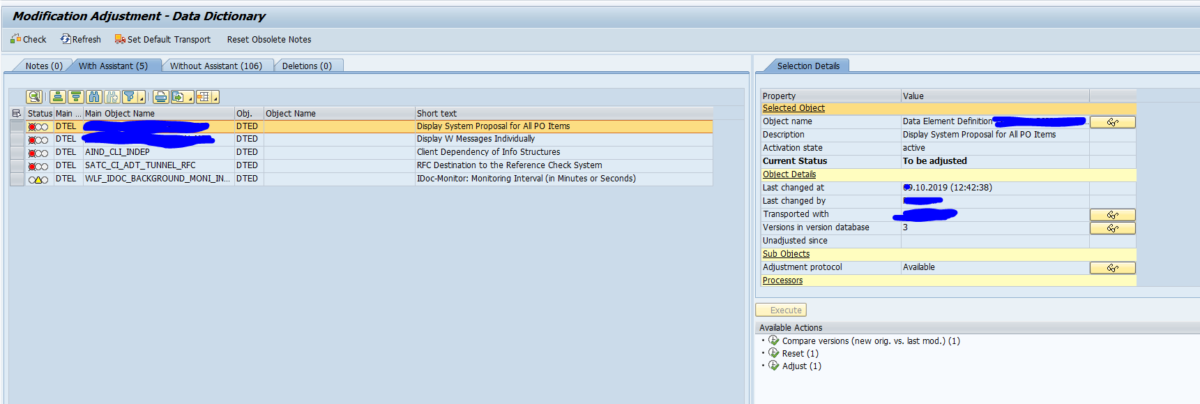
Task: Switch to the Without Assistant (106) tab
Action: (x=216, y=66)
